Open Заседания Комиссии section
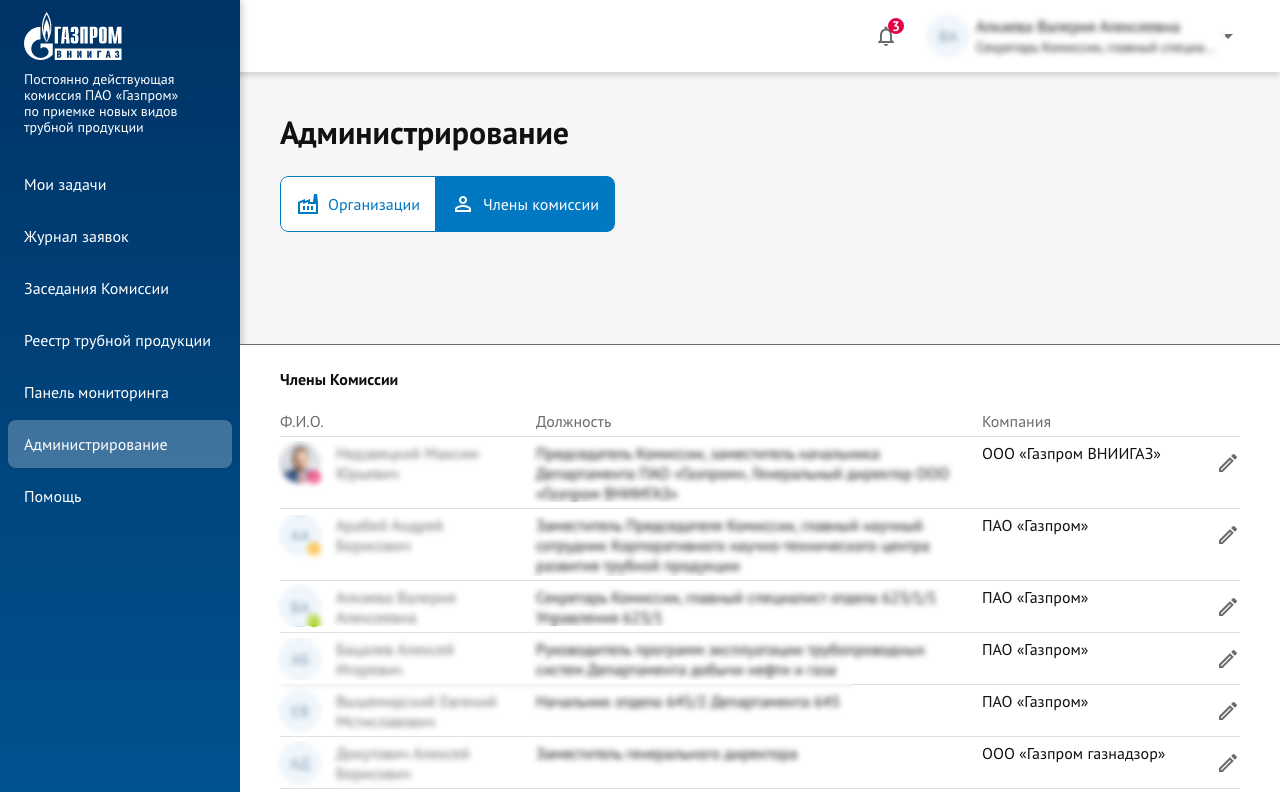 click(96, 289)
